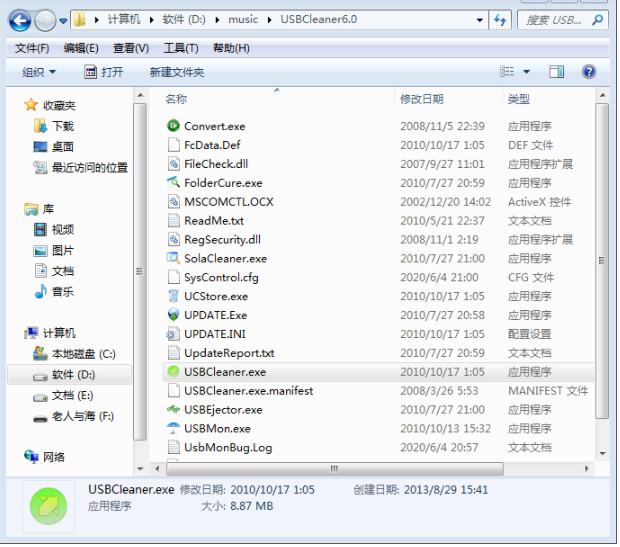Click the Convert.exe file icon
Screen dimensions: 620x547
click(173, 126)
